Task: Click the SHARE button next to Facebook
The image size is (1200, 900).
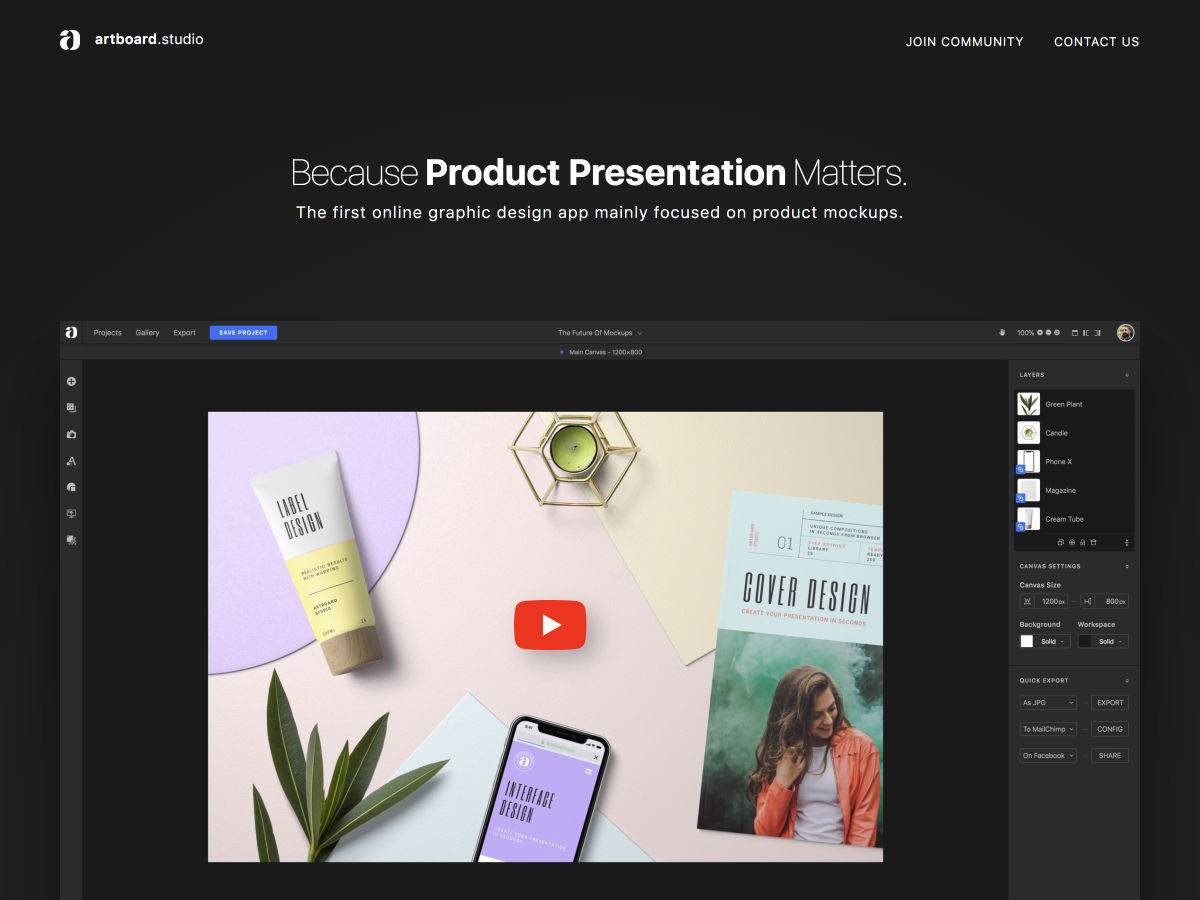Action: click(x=1110, y=755)
